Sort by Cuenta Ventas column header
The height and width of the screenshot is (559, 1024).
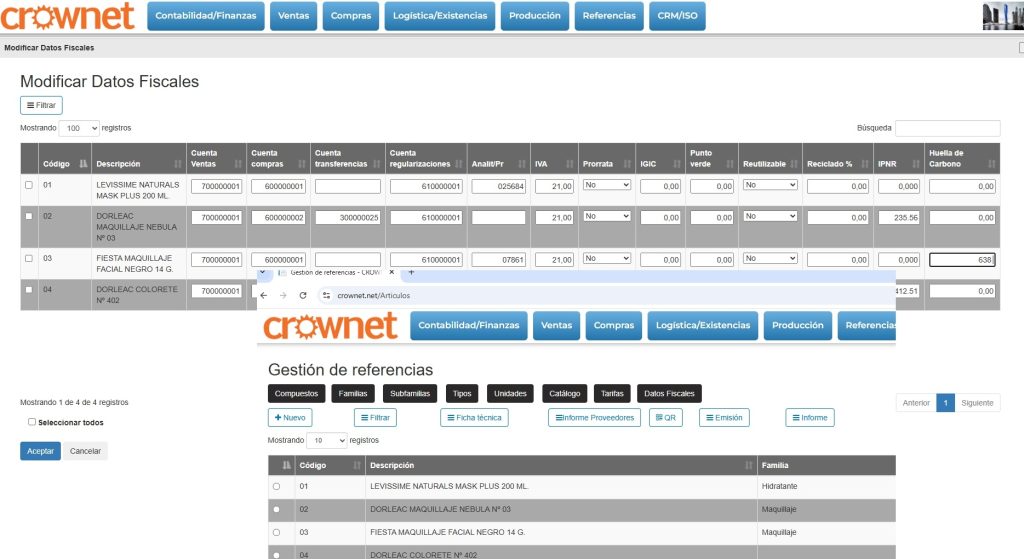click(216, 158)
